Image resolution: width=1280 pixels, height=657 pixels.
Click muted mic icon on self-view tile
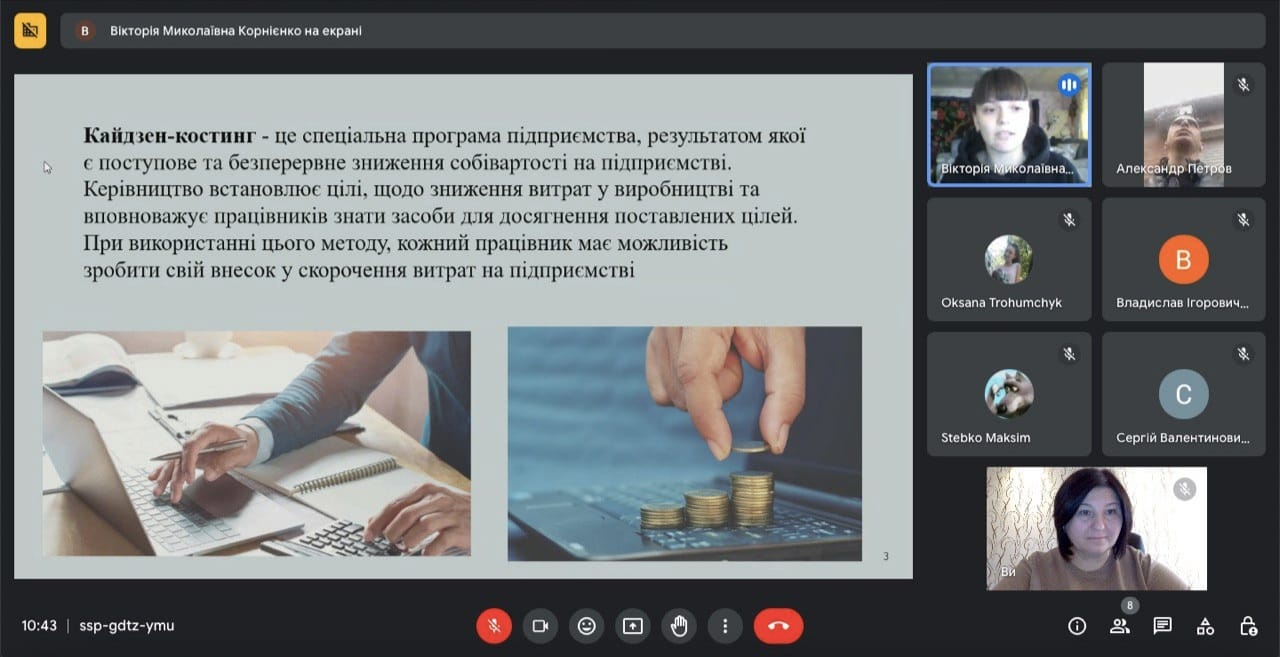pyautogui.click(x=1185, y=489)
